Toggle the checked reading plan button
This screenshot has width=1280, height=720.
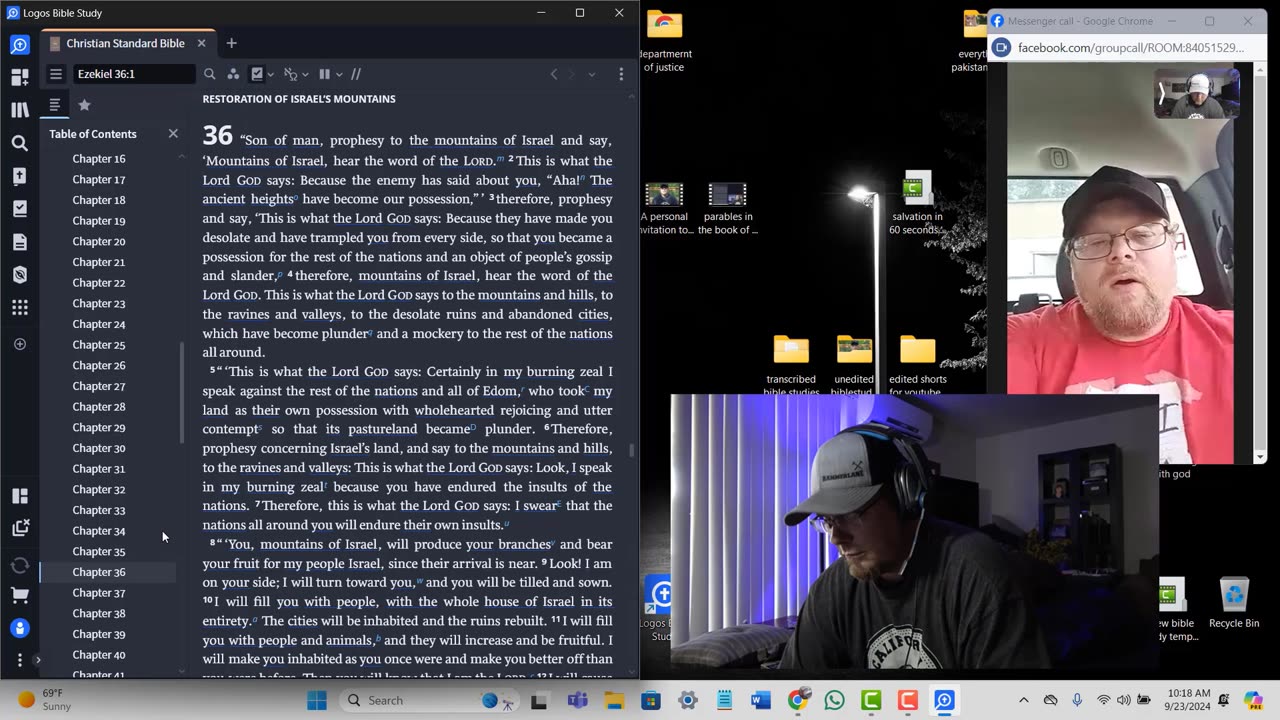pyautogui.click(x=257, y=74)
